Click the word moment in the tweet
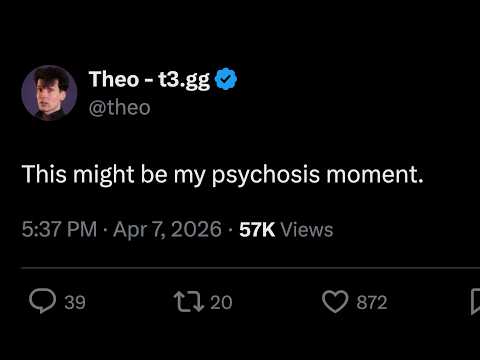The height and width of the screenshot is (360, 480). pyautogui.click(x=375, y=175)
